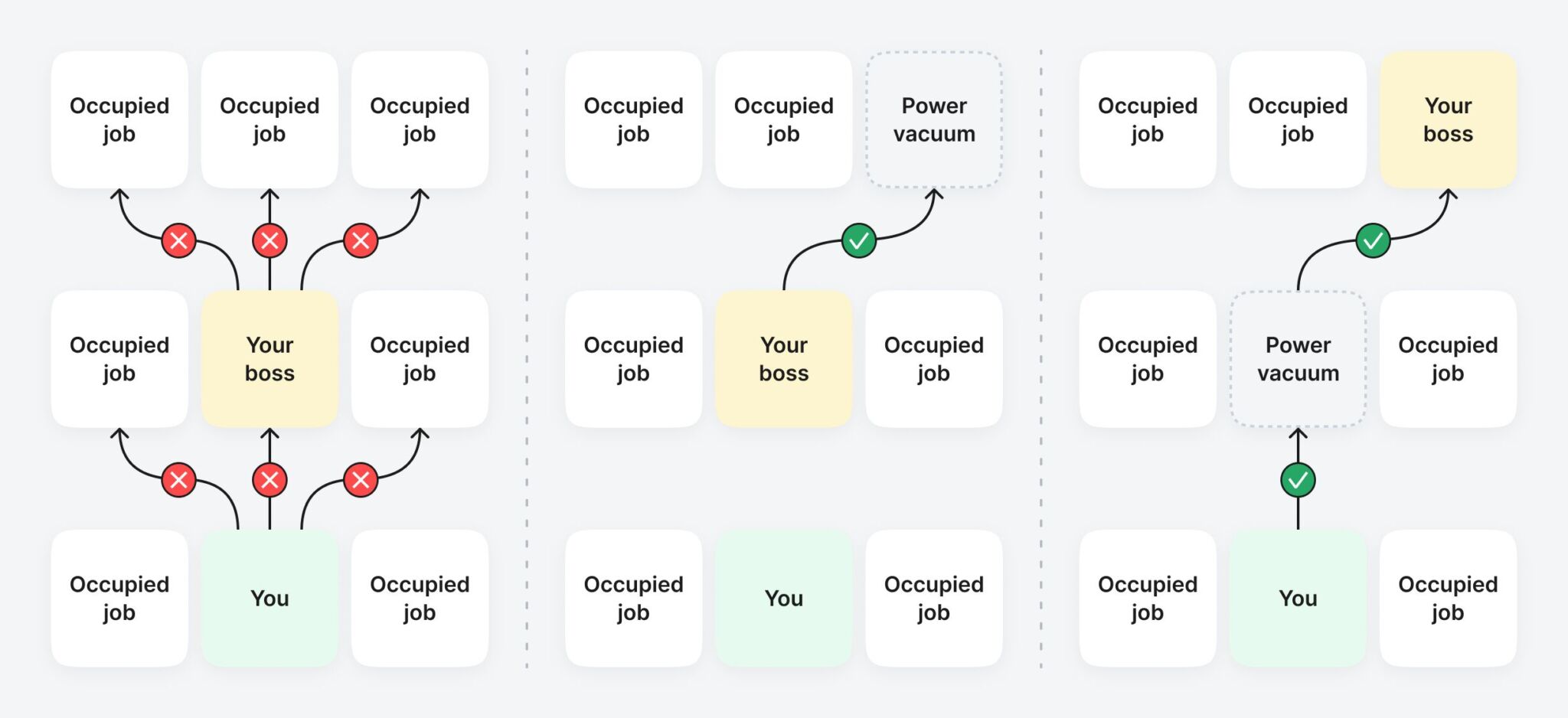1568x718 pixels.
Task: Click the green checkmark on the arrow into the top-right Your boss box
Action: coord(1373,240)
